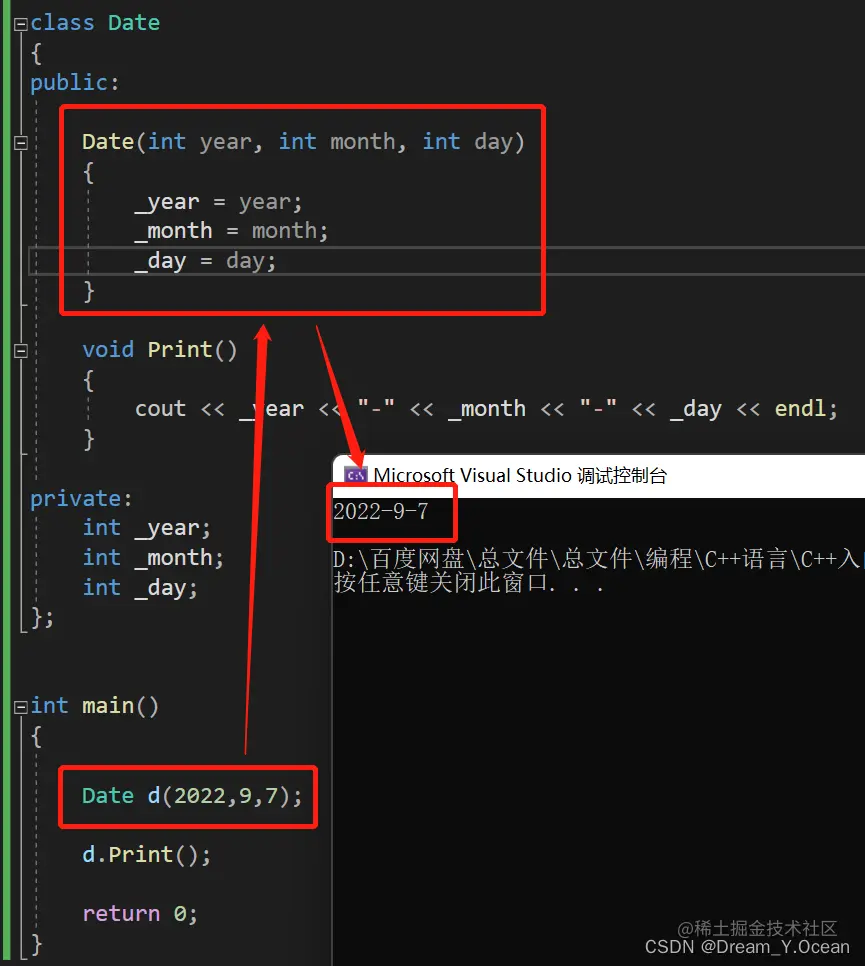Collapse the int main() function block
This screenshot has width=865, height=966.
pyautogui.click(x=21, y=707)
